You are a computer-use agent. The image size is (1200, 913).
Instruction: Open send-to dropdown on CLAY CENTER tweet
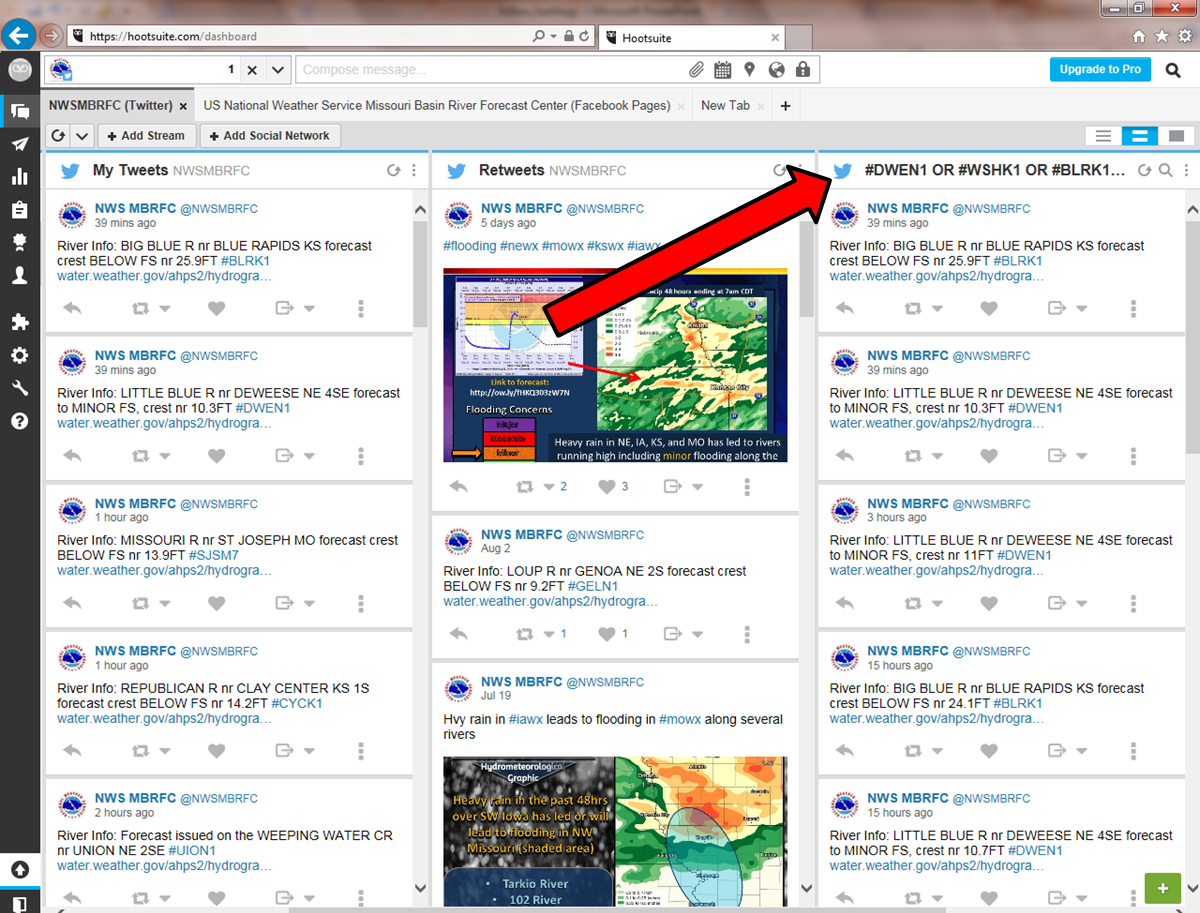(309, 752)
